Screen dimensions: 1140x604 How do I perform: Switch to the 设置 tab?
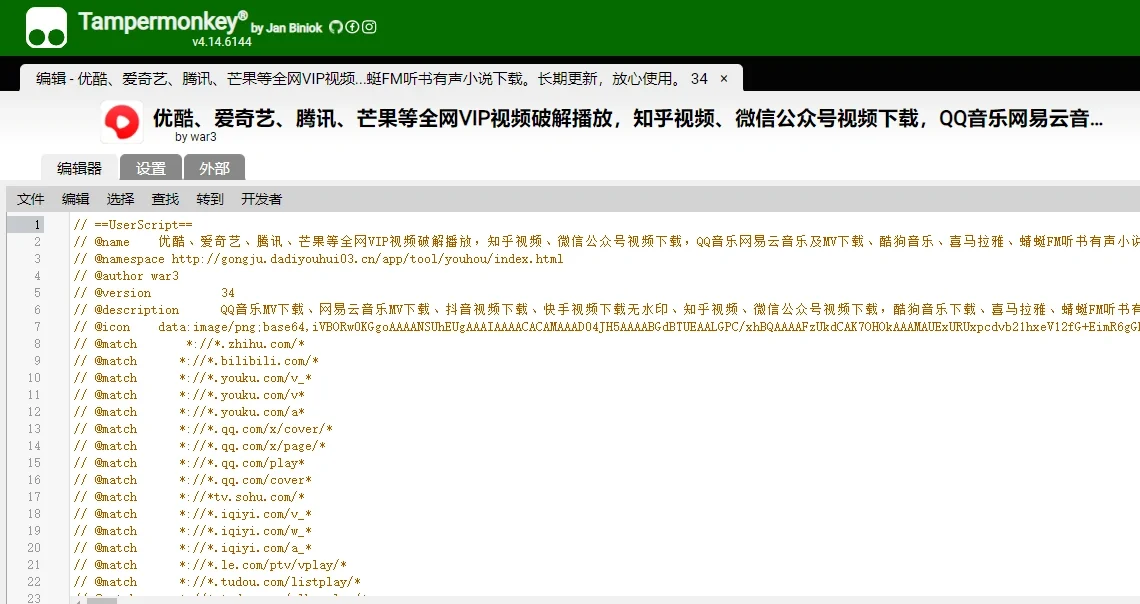[x=150, y=168]
